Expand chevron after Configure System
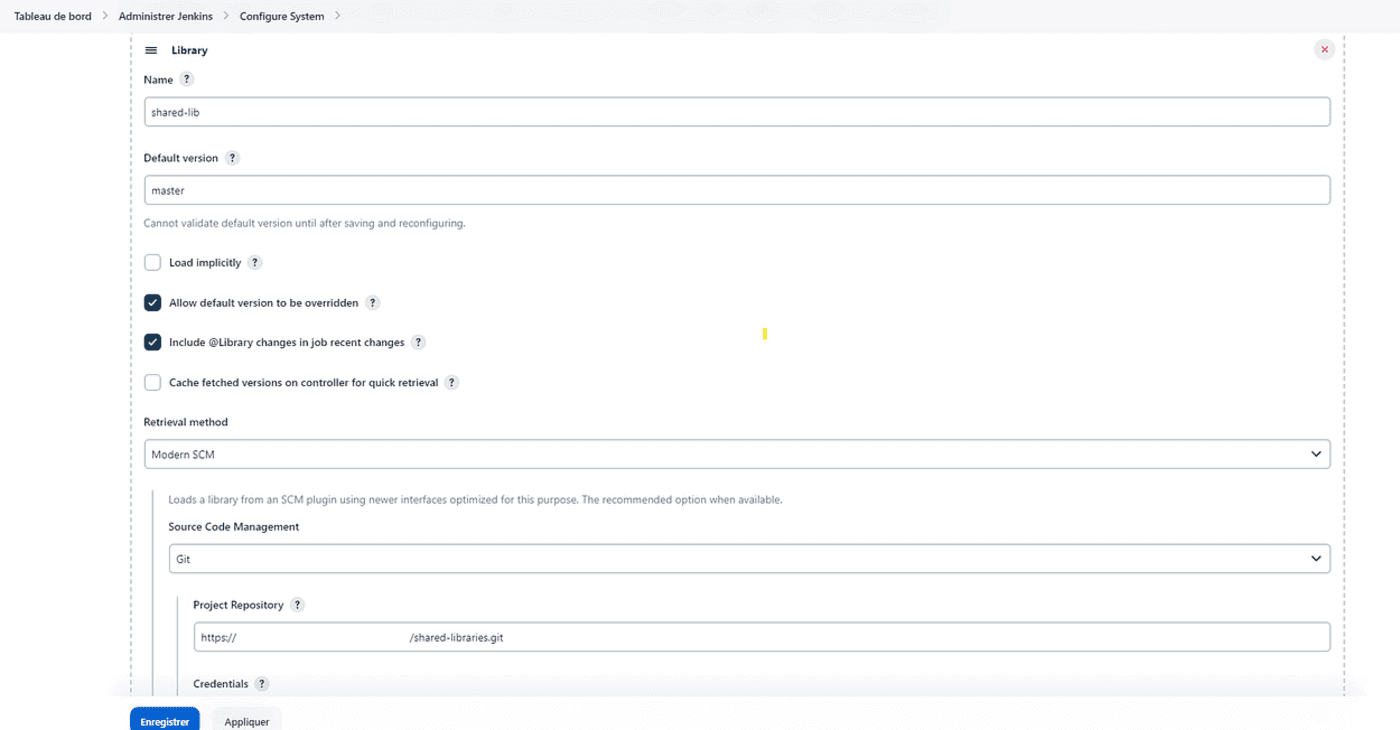This screenshot has width=1400, height=730. (x=338, y=16)
